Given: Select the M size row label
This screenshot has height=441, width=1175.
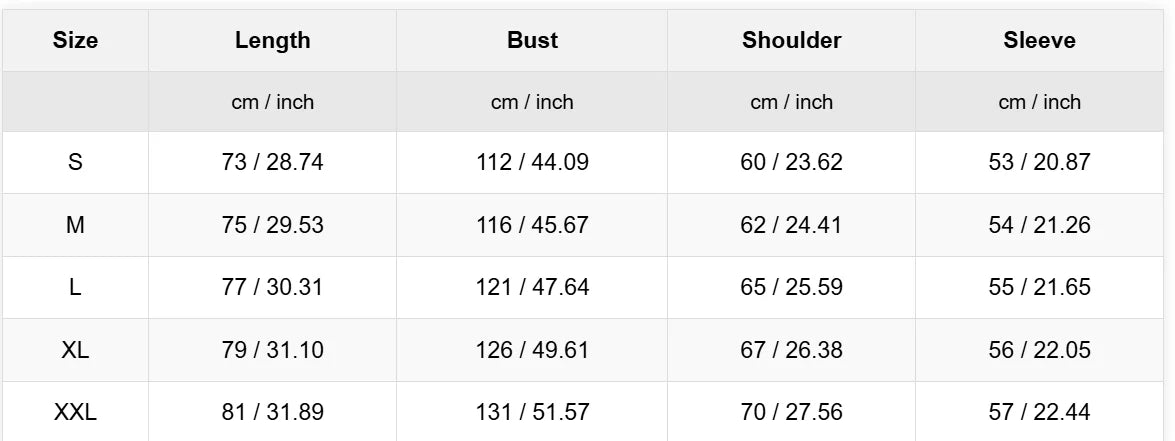Looking at the screenshot, I should (x=75, y=225).
